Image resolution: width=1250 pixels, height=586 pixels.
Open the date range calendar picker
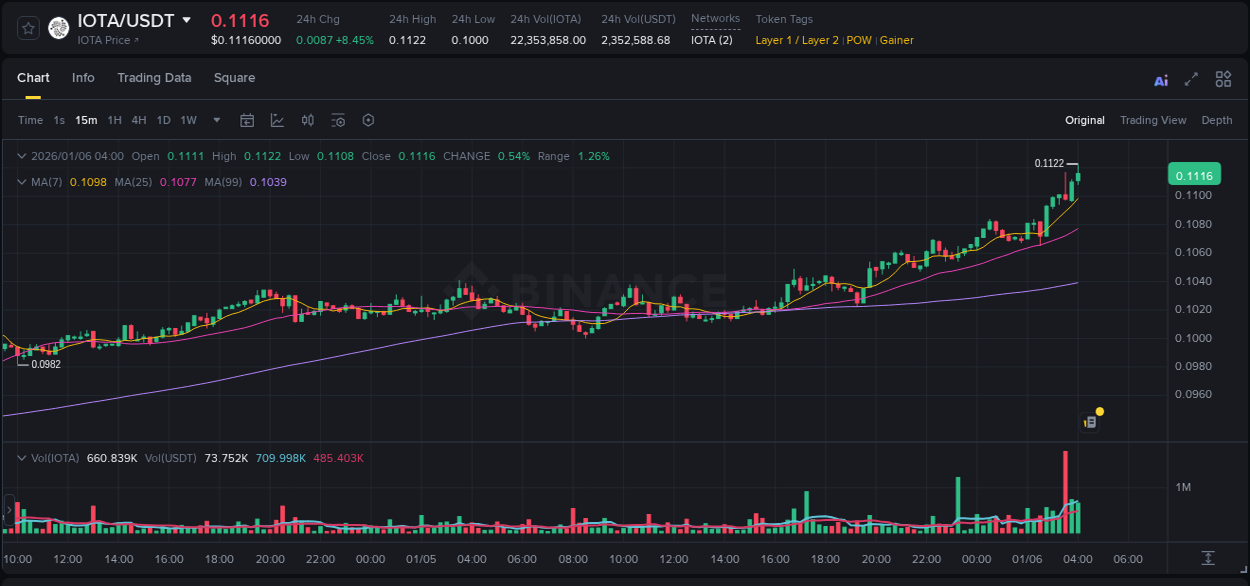[247, 119]
